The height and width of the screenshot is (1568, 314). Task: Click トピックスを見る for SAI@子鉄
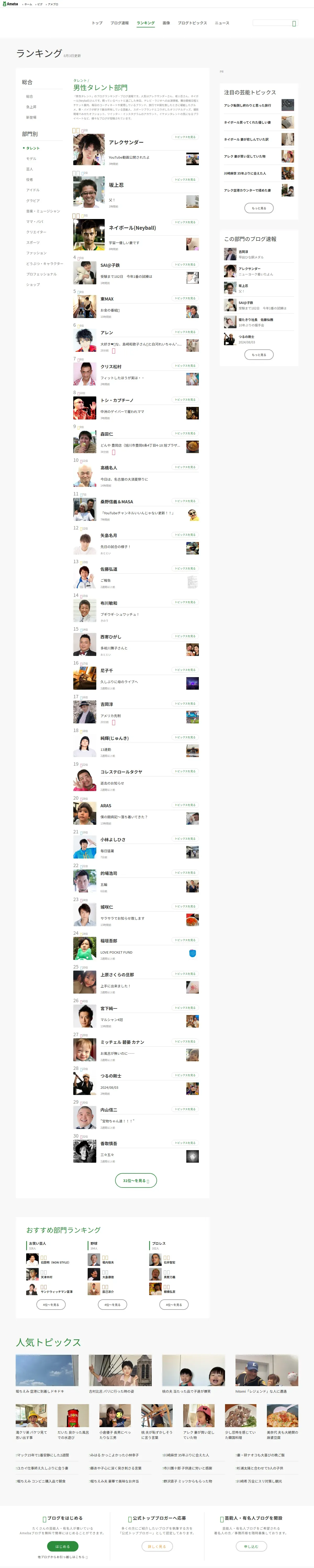pyautogui.click(x=185, y=265)
